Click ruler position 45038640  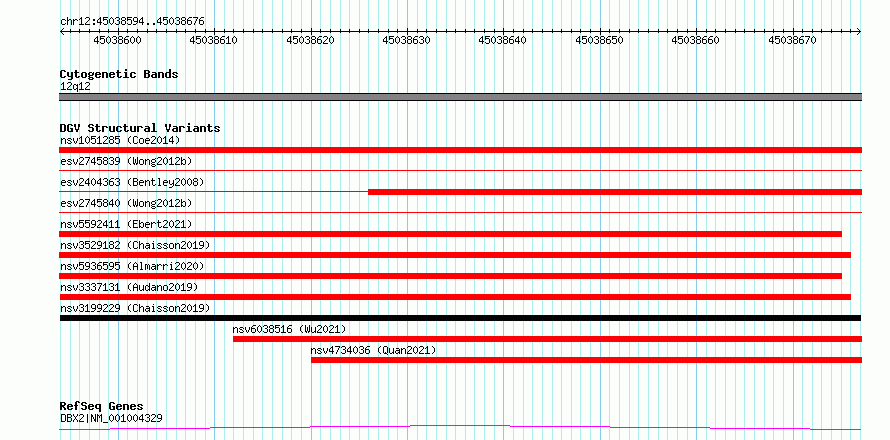pyautogui.click(x=503, y=40)
